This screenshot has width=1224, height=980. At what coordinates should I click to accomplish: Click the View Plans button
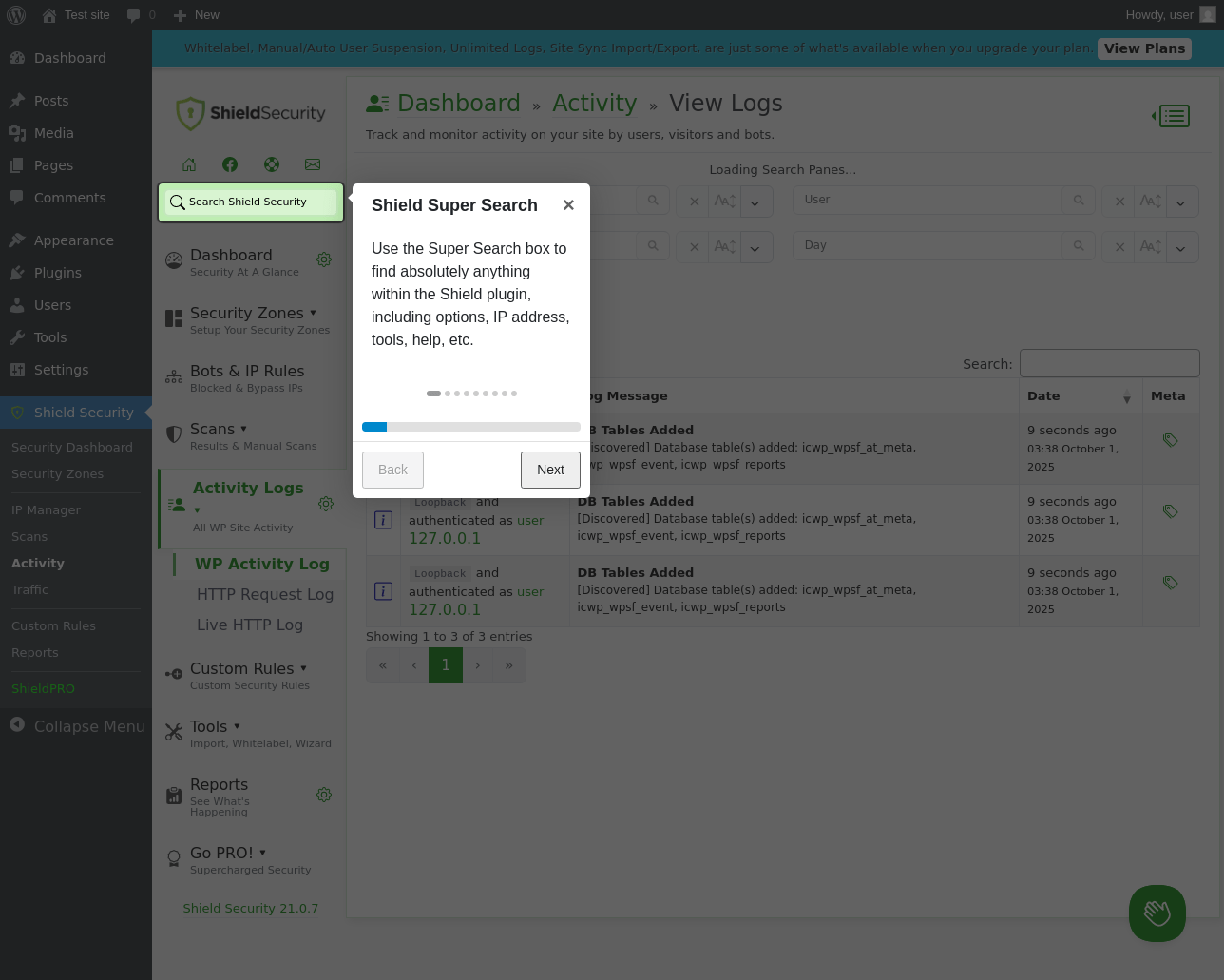(x=1144, y=48)
